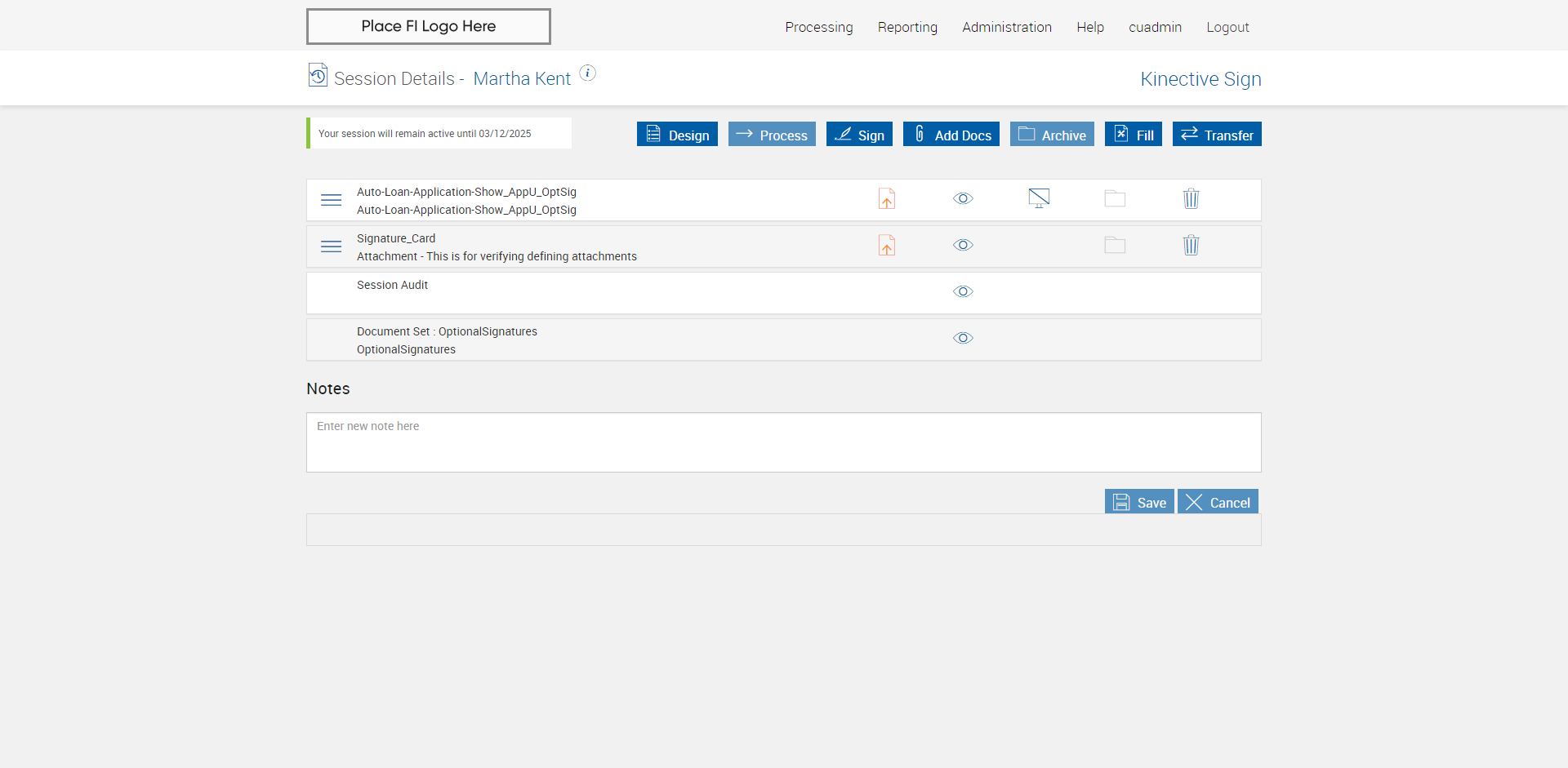Viewport: 1568px width, 768px height.
Task: Click the Martha Kent session name
Action: click(x=522, y=78)
